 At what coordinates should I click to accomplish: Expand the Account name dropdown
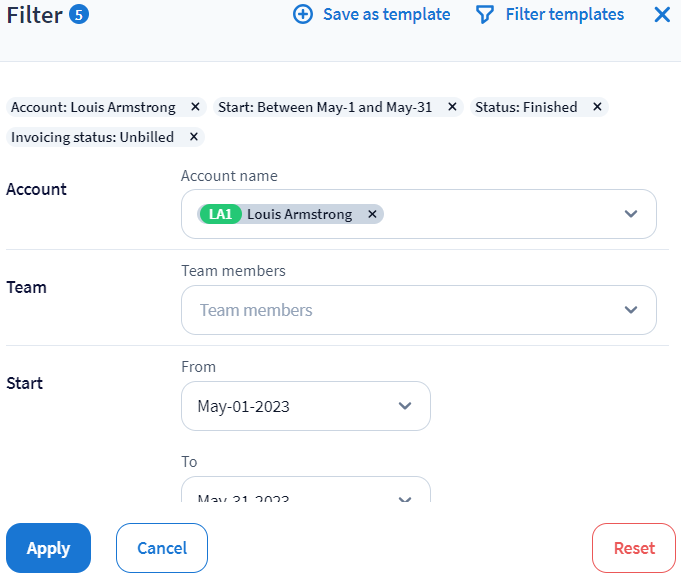coord(630,214)
